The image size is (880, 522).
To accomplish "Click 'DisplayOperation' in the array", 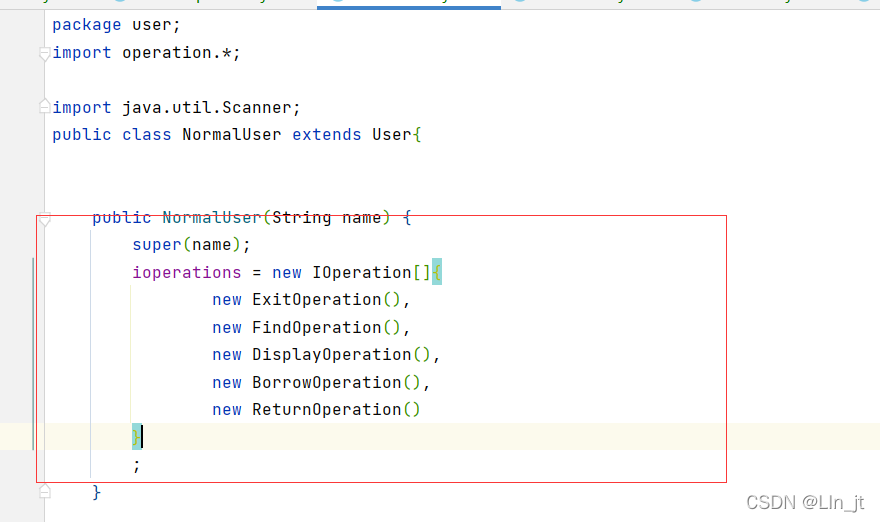I will click(x=332, y=355).
